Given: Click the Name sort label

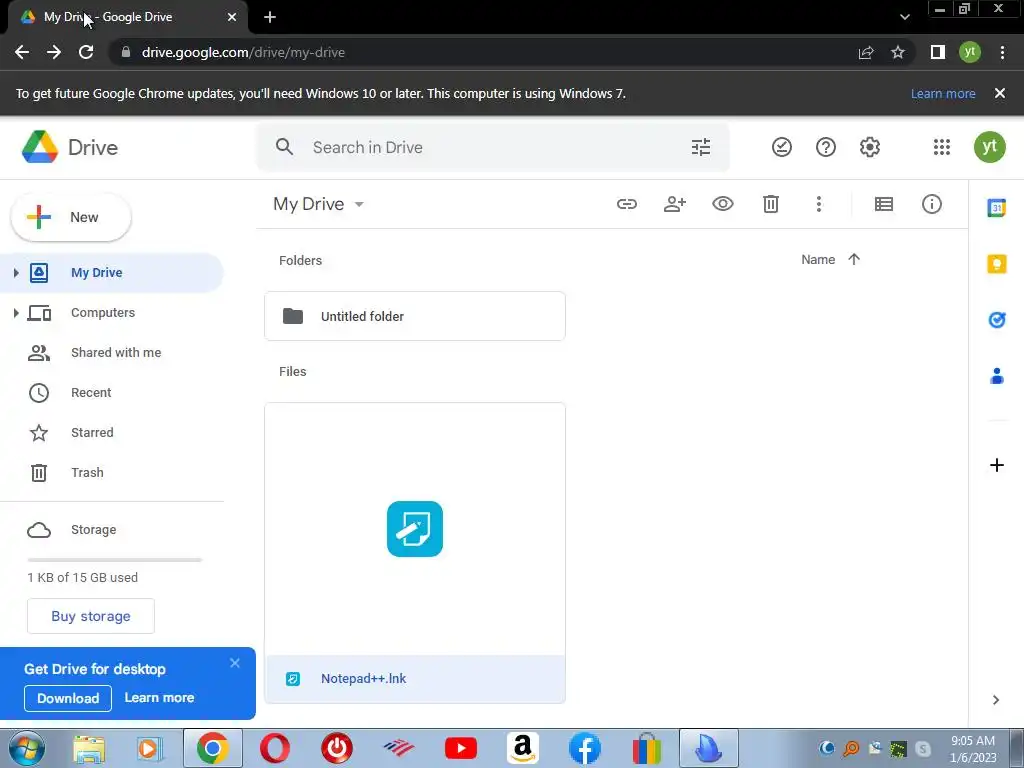Looking at the screenshot, I should 818,259.
